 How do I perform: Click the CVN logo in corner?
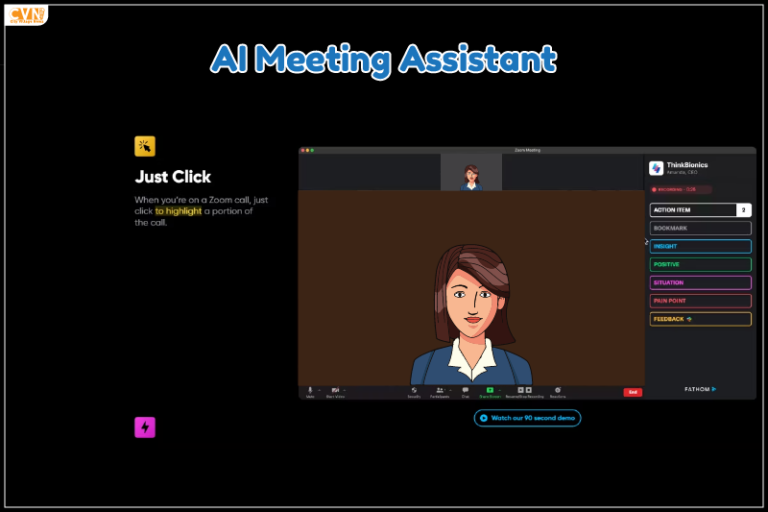pyautogui.click(x=26, y=15)
